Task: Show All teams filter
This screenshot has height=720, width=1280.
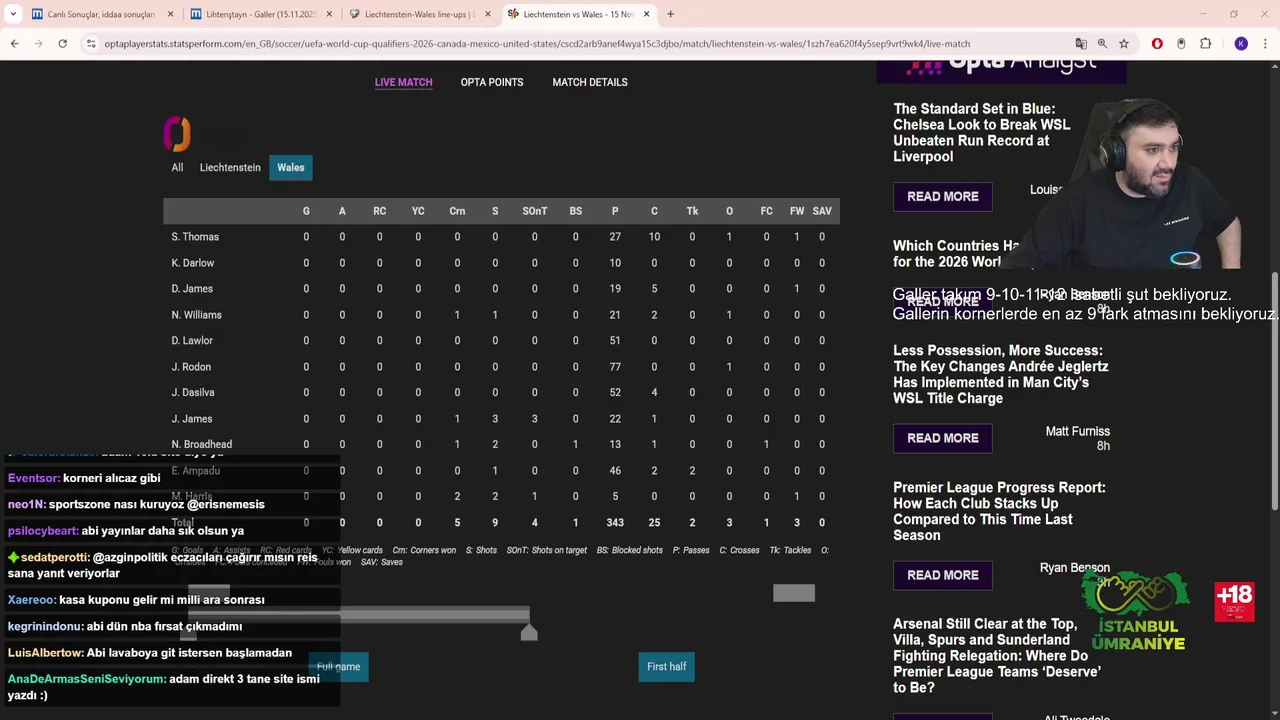Action: (x=177, y=168)
